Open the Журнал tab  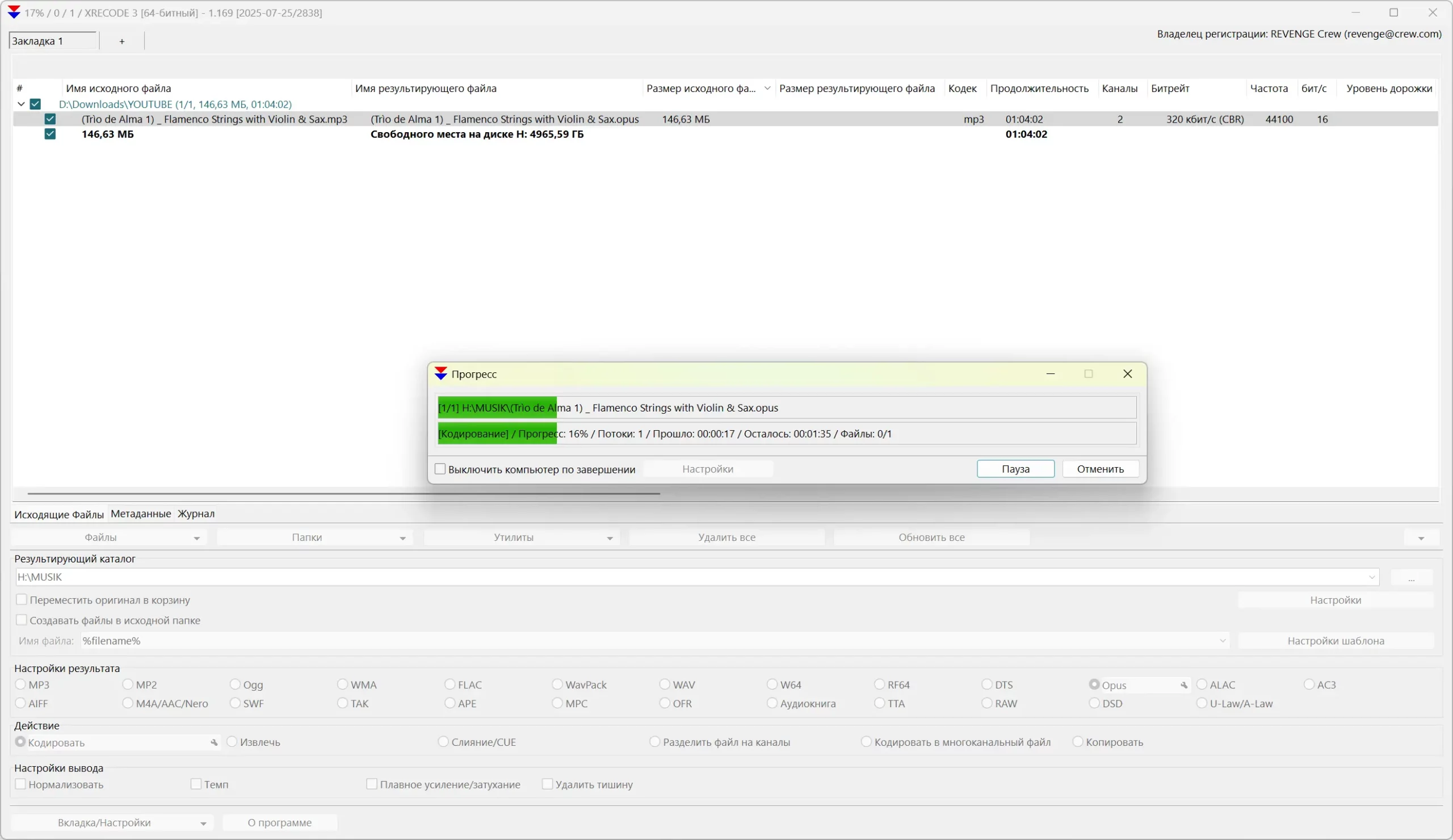195,514
